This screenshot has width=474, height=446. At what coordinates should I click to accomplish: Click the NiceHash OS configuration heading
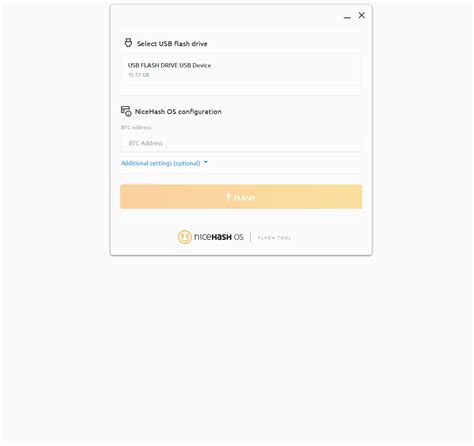point(178,112)
